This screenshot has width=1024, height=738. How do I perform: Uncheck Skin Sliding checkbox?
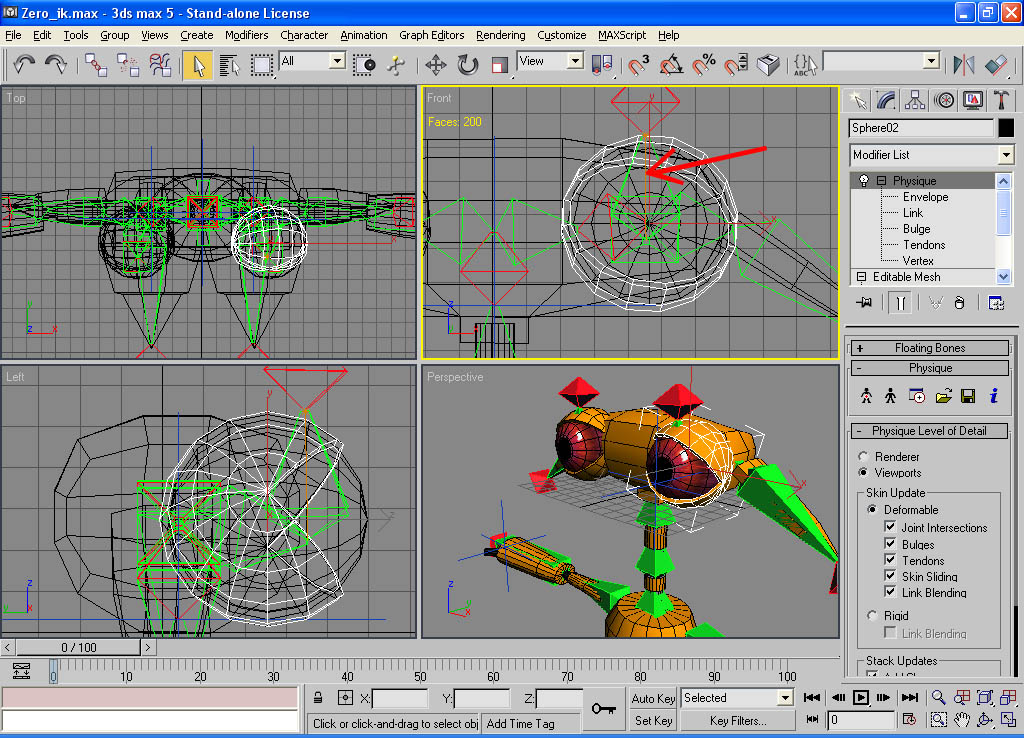pos(890,575)
